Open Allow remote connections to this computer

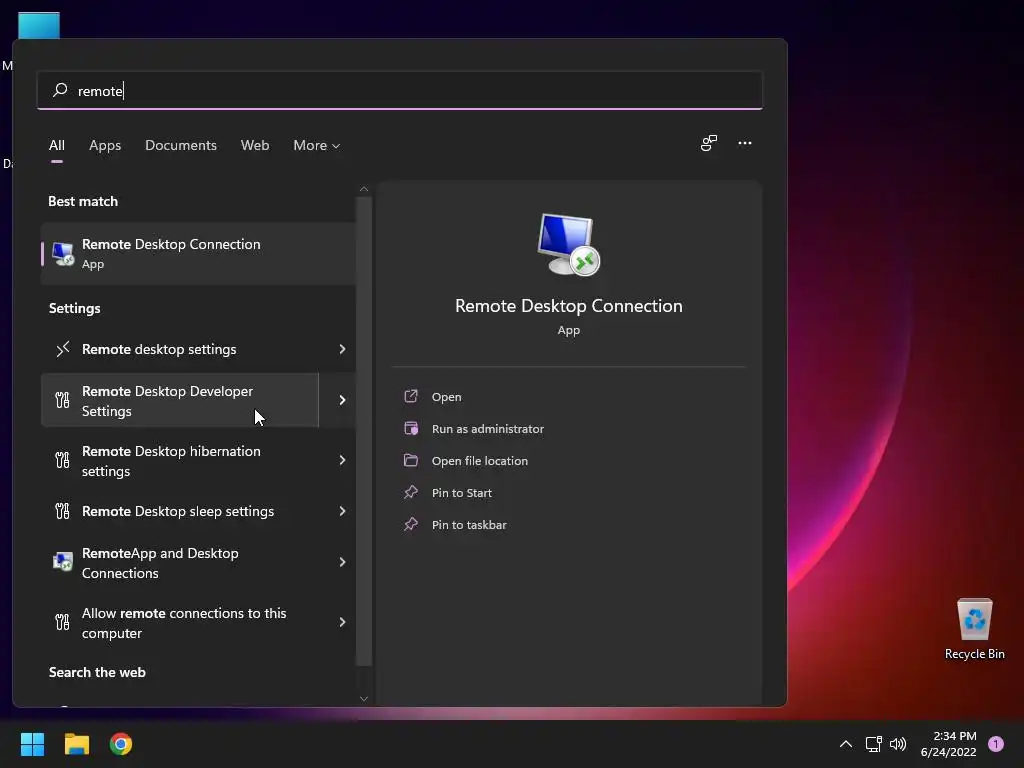click(x=180, y=622)
